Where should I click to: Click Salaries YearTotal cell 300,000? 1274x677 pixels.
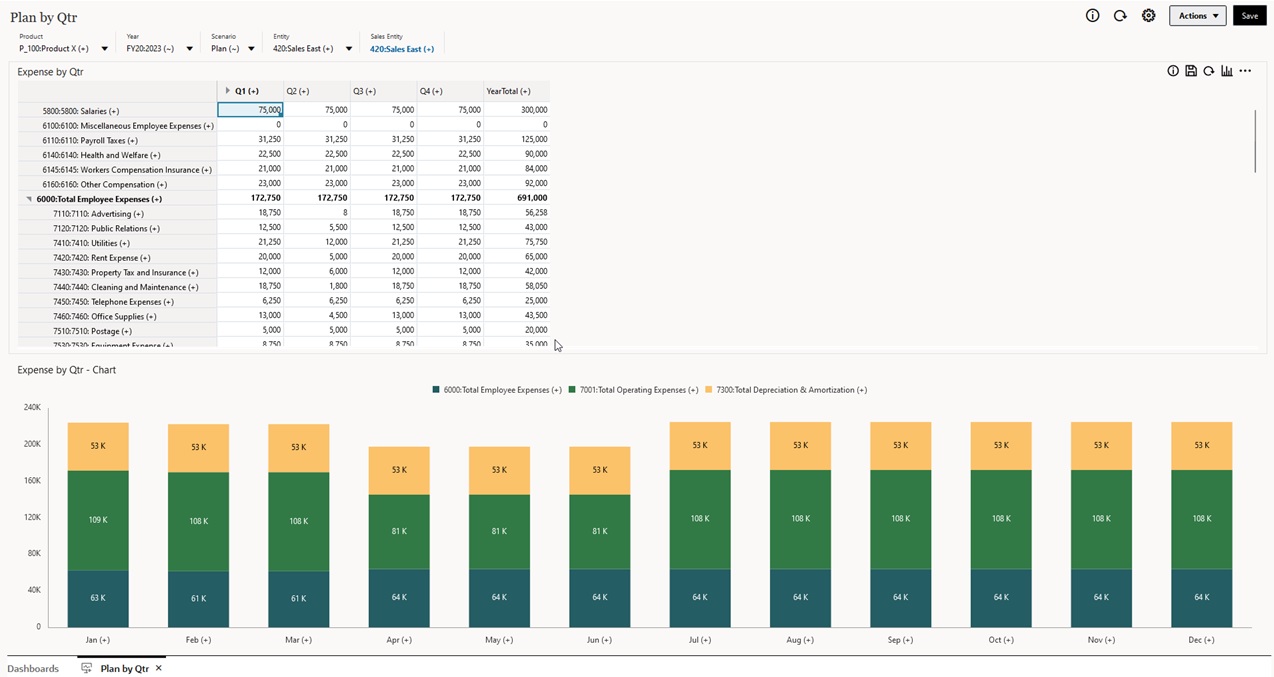(516, 110)
